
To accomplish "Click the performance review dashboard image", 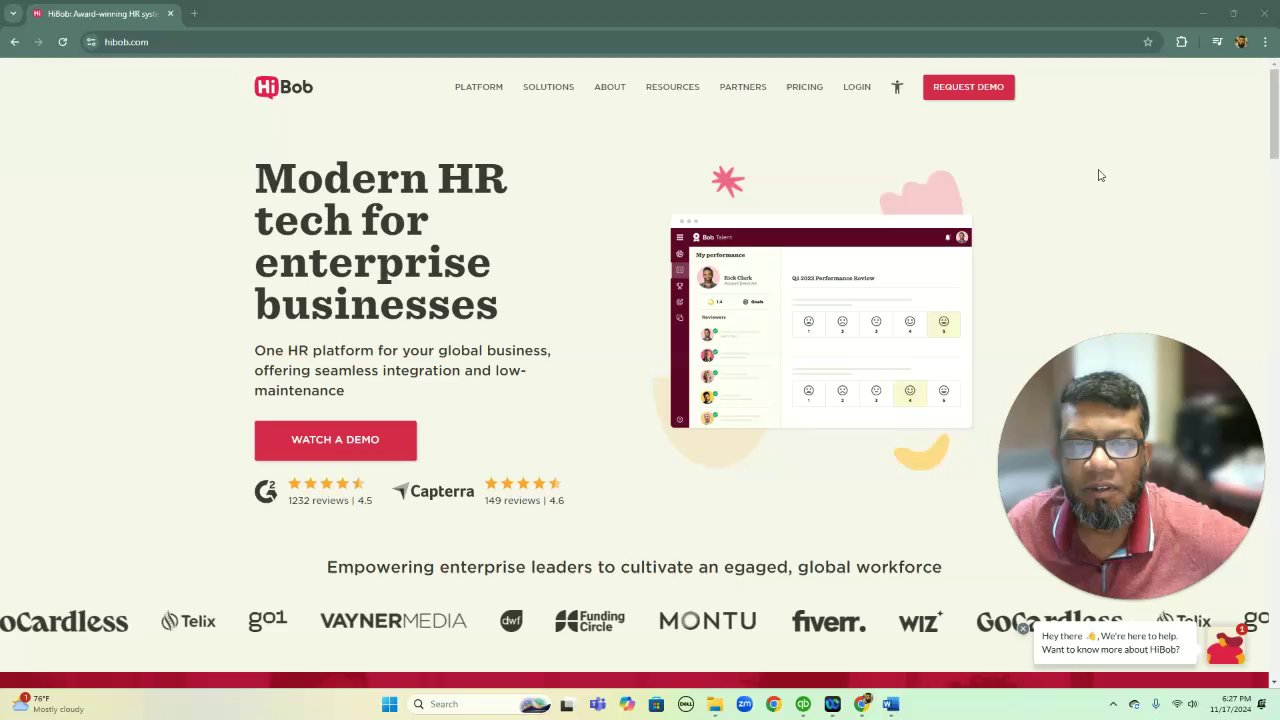I will click(x=821, y=322).
